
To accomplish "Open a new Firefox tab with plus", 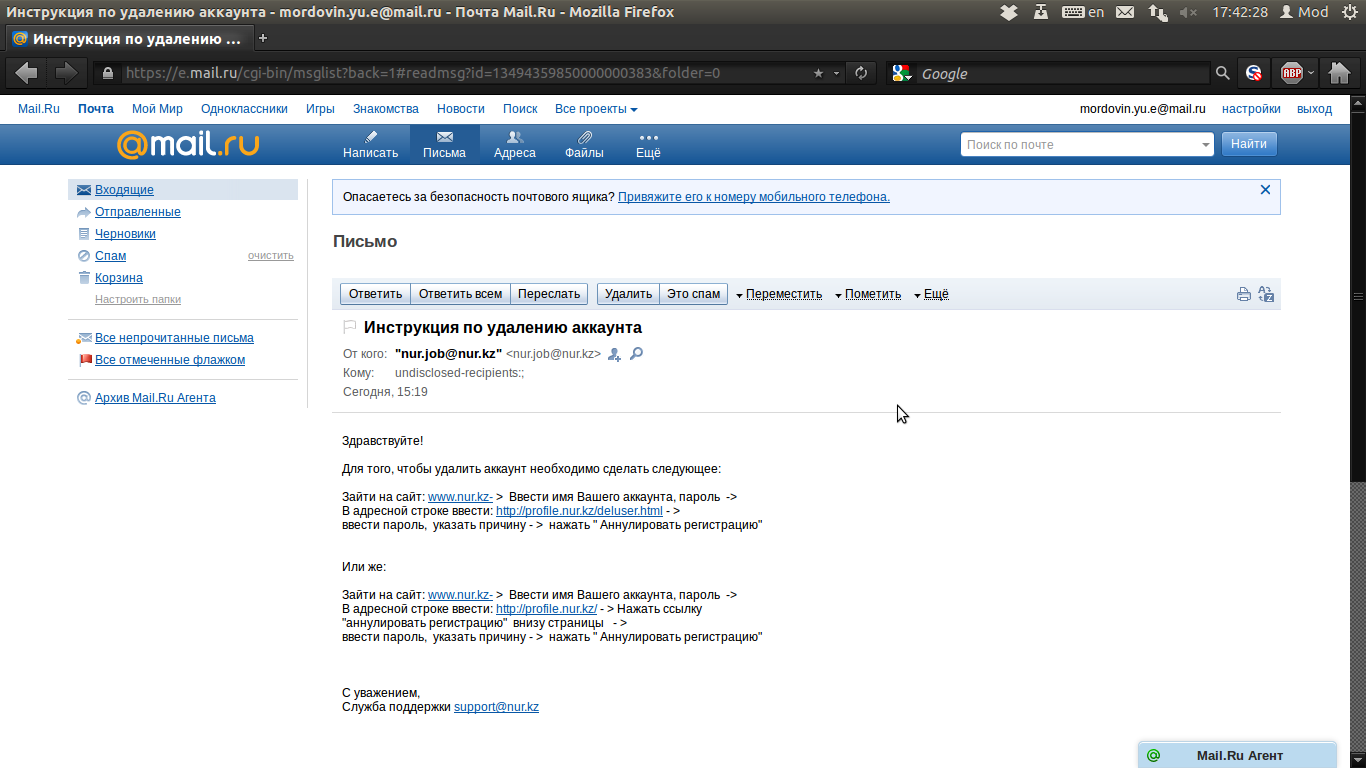I will point(263,38).
